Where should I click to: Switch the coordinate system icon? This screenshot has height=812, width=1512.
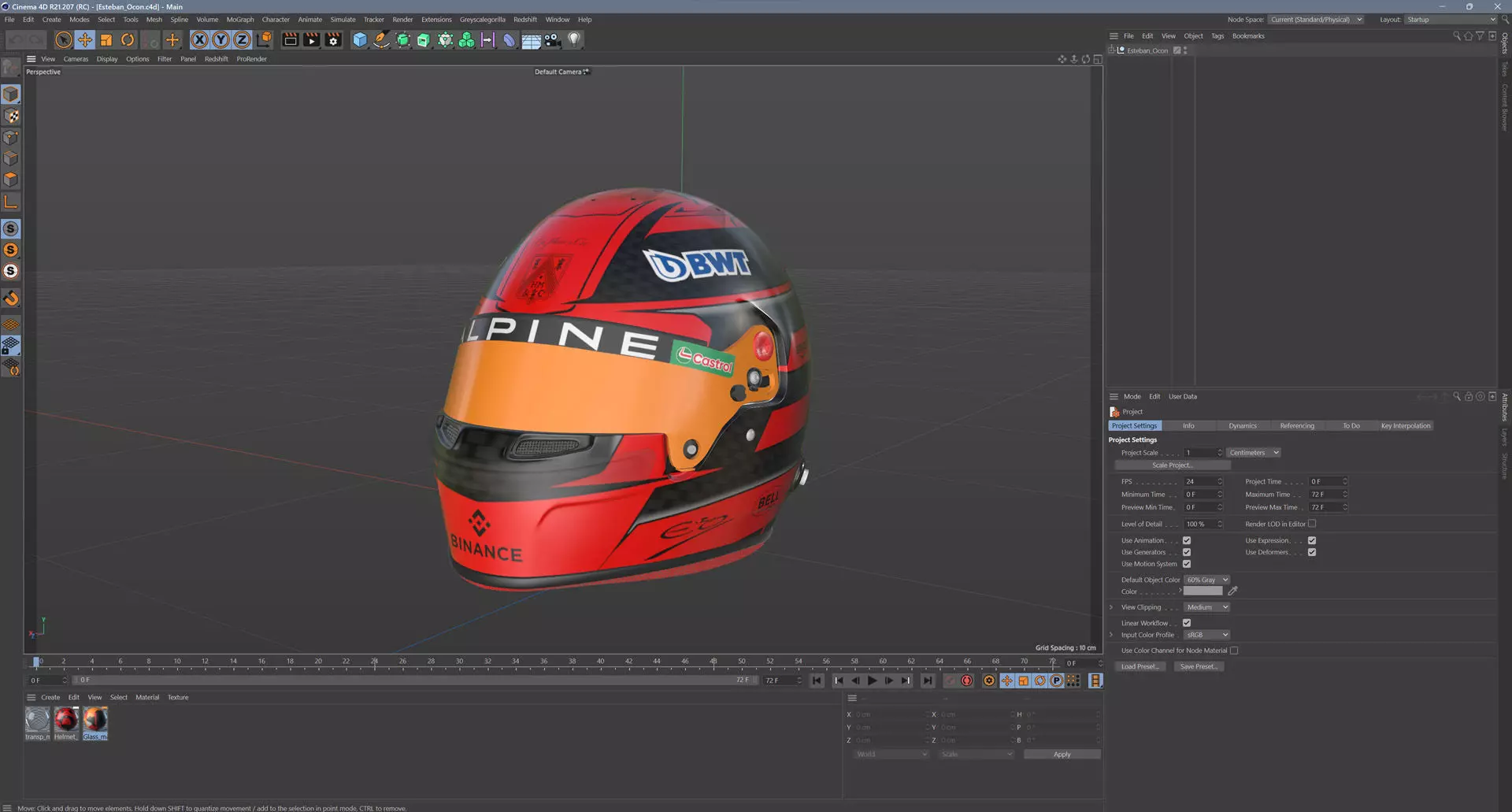click(x=265, y=39)
